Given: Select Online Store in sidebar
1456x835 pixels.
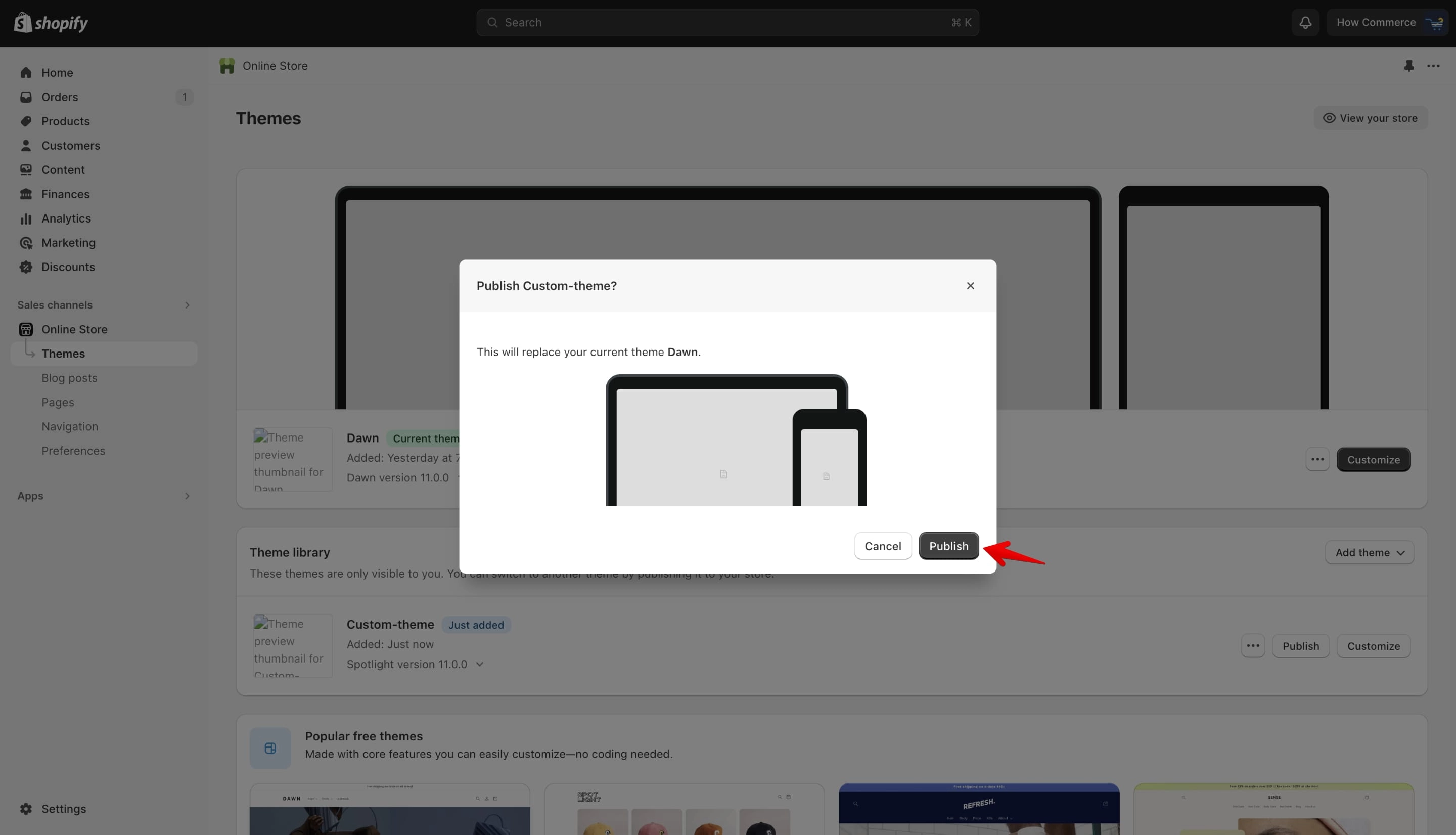Looking at the screenshot, I should pyautogui.click(x=104, y=329).
